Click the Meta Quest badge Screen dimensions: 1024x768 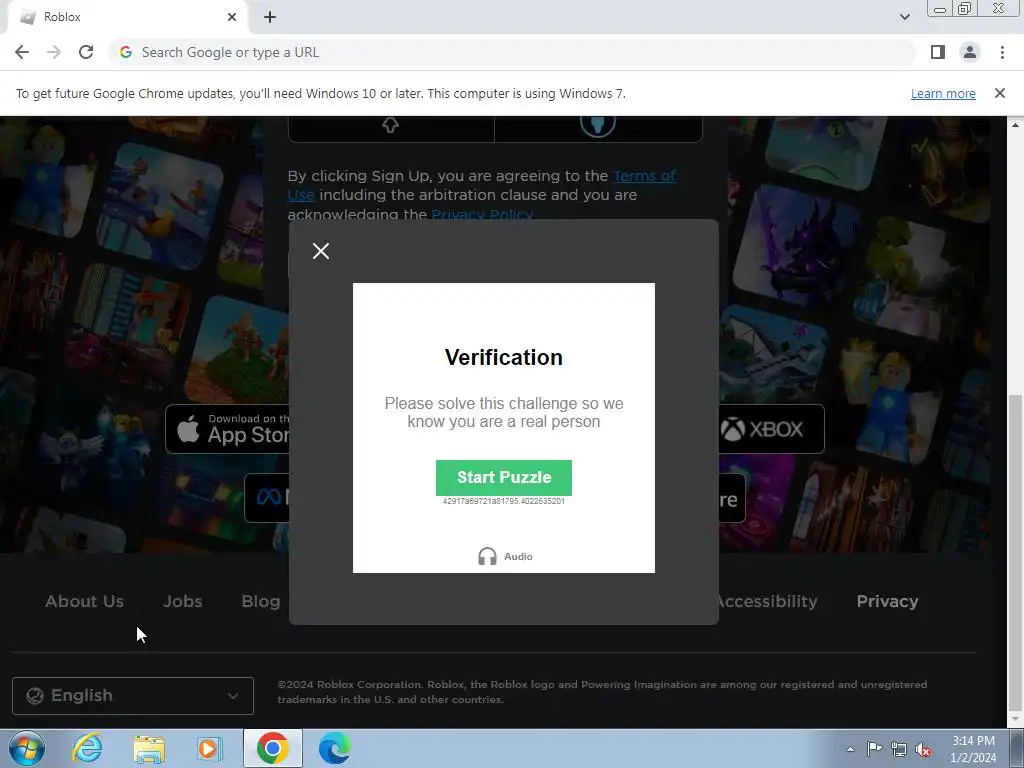(x=267, y=498)
